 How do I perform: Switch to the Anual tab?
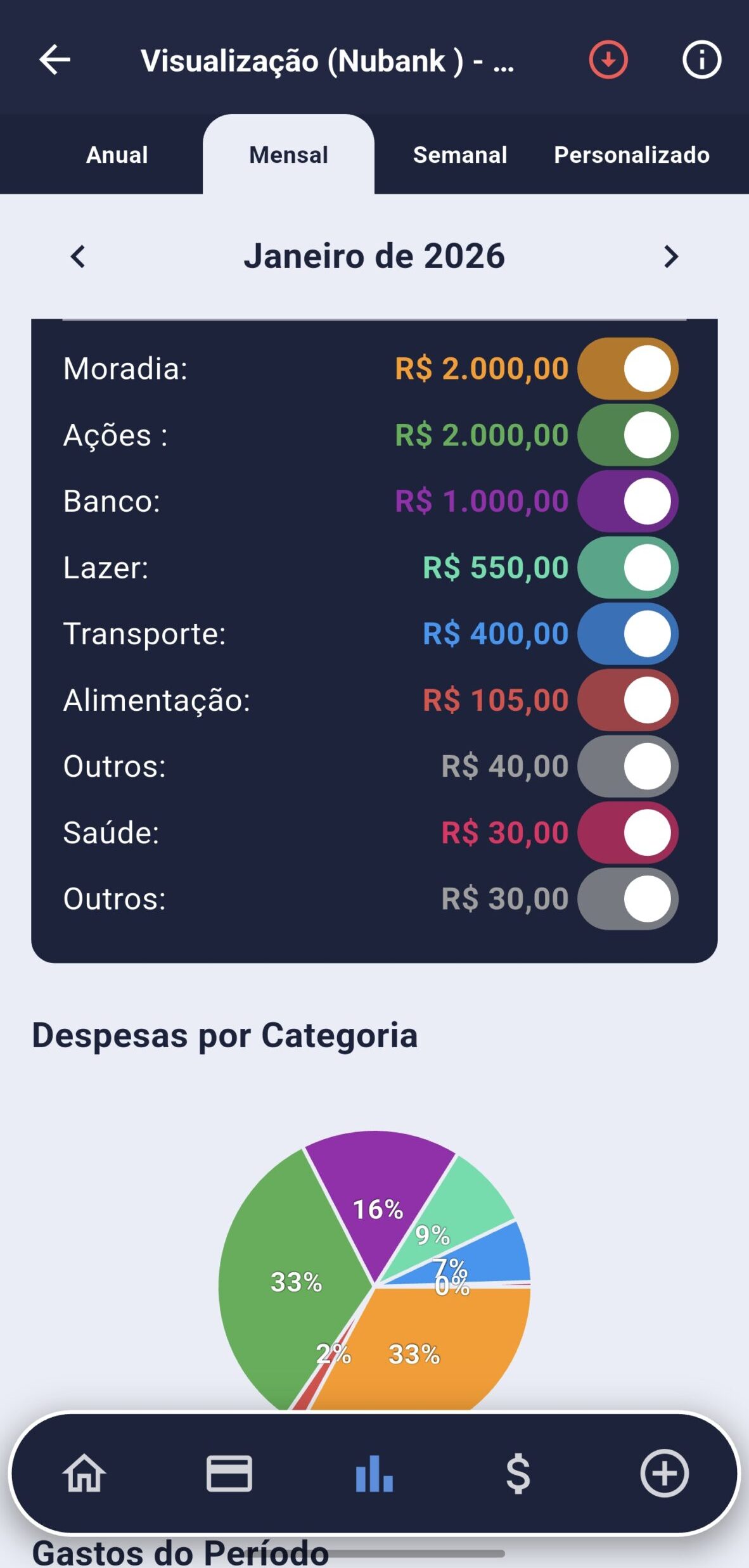[117, 155]
